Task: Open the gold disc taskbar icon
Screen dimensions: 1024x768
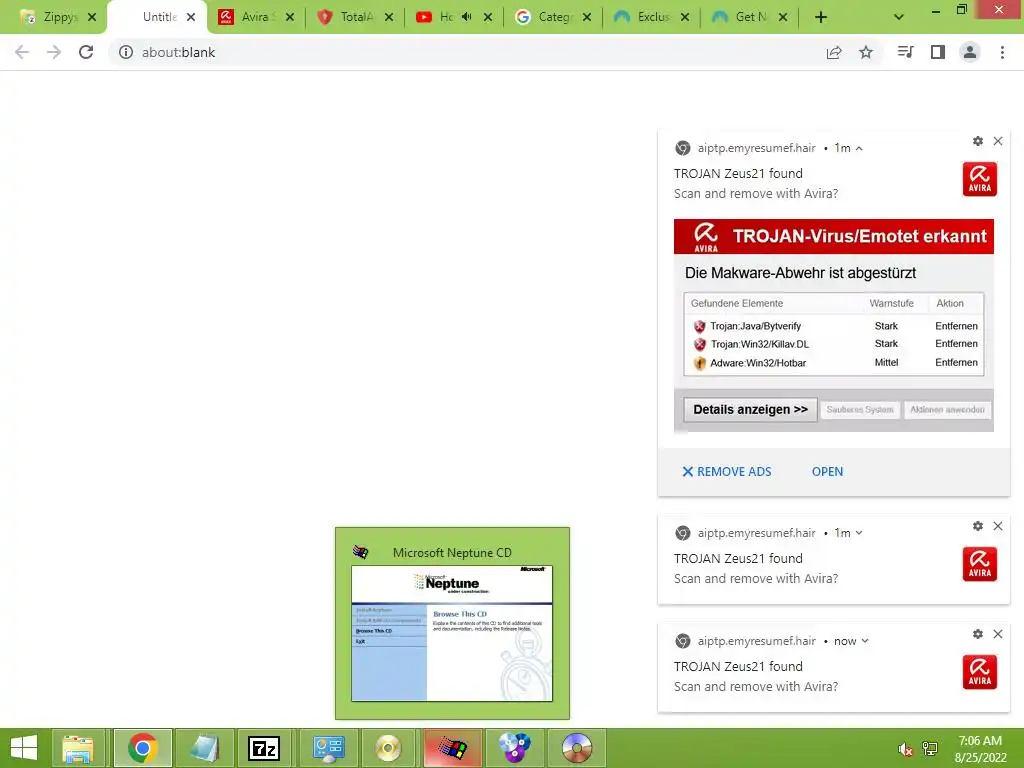Action: pos(389,748)
